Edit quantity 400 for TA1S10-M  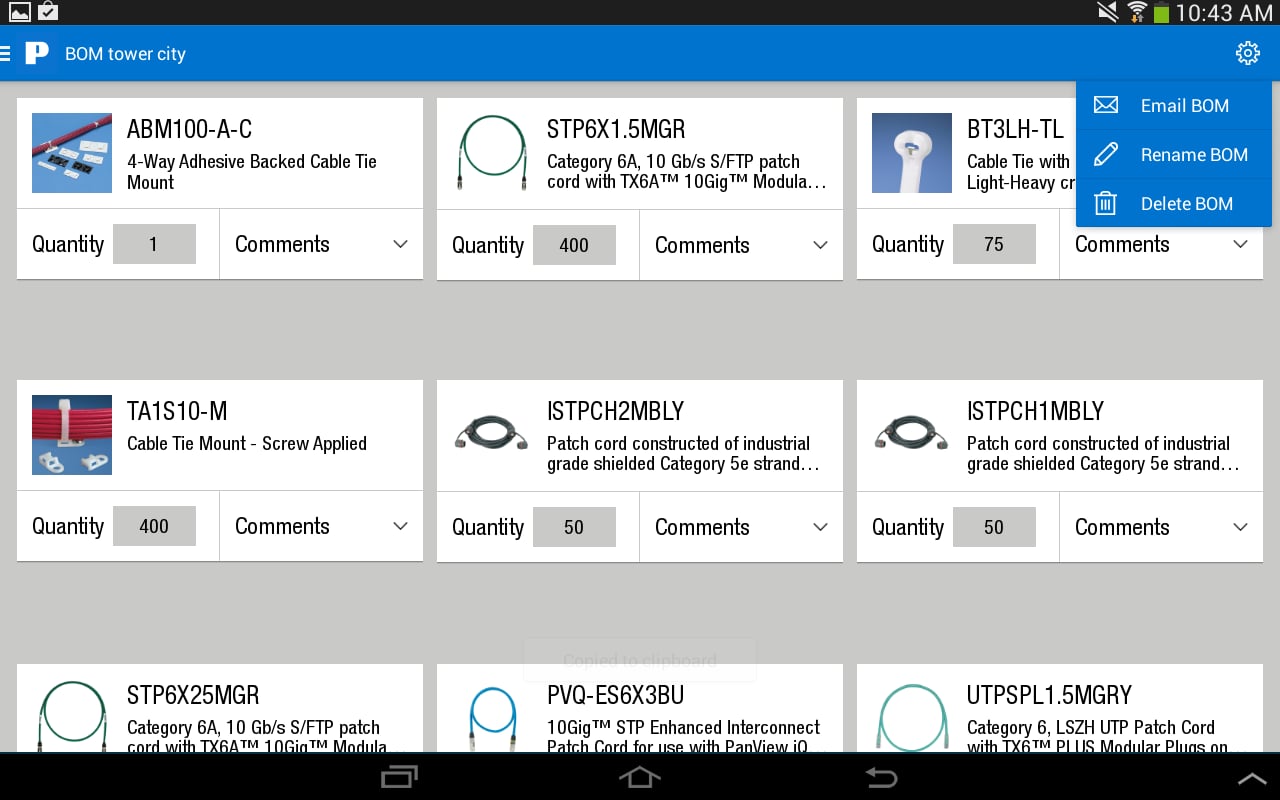click(x=154, y=526)
